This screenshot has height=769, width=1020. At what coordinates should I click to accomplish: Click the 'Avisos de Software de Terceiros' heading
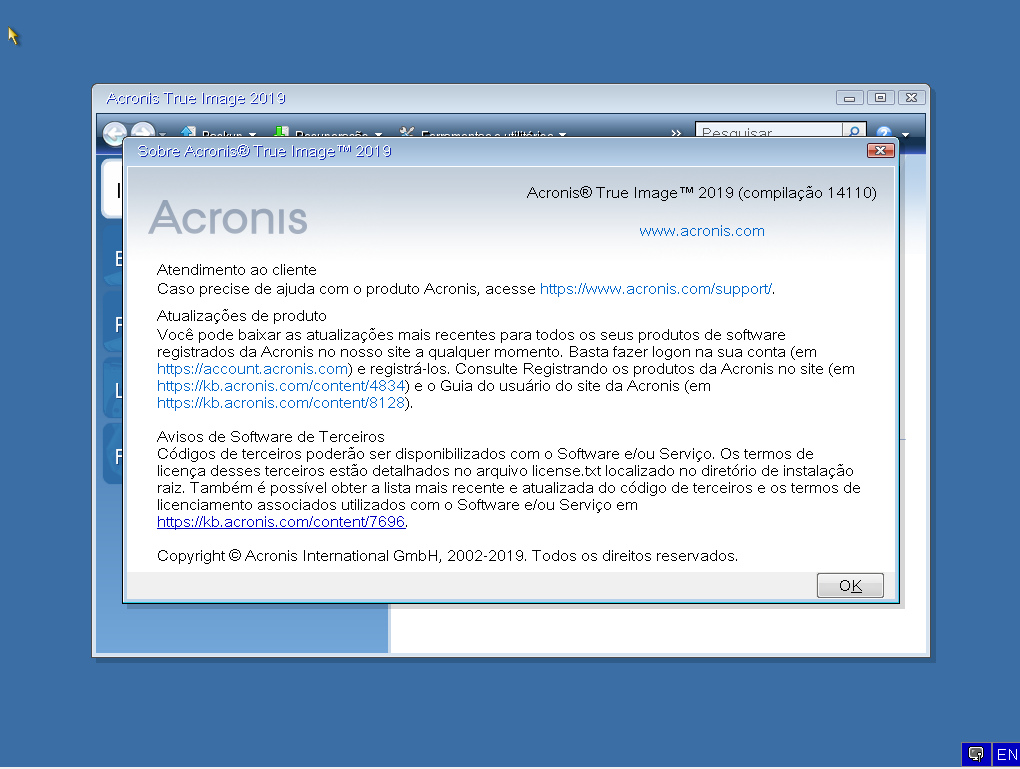(x=271, y=437)
